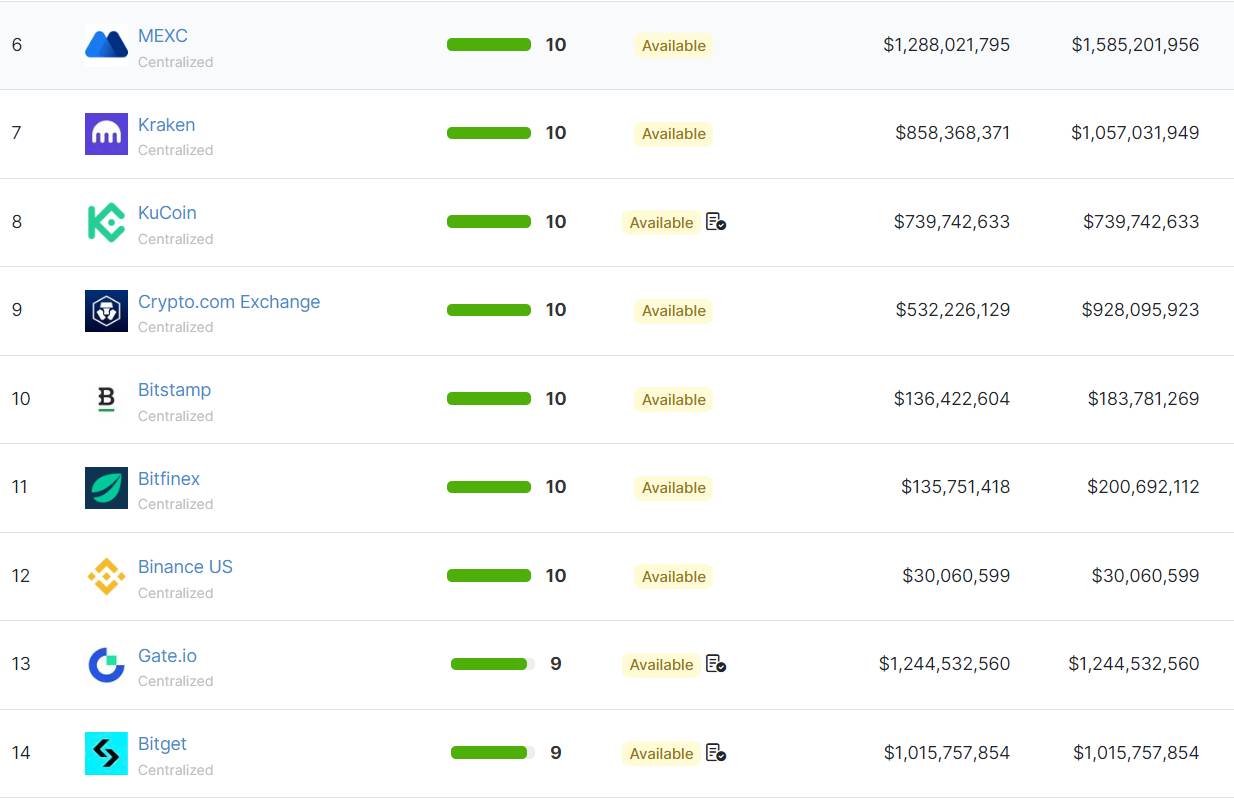Click Binance US's Available badge
1234x799 pixels.
(674, 577)
